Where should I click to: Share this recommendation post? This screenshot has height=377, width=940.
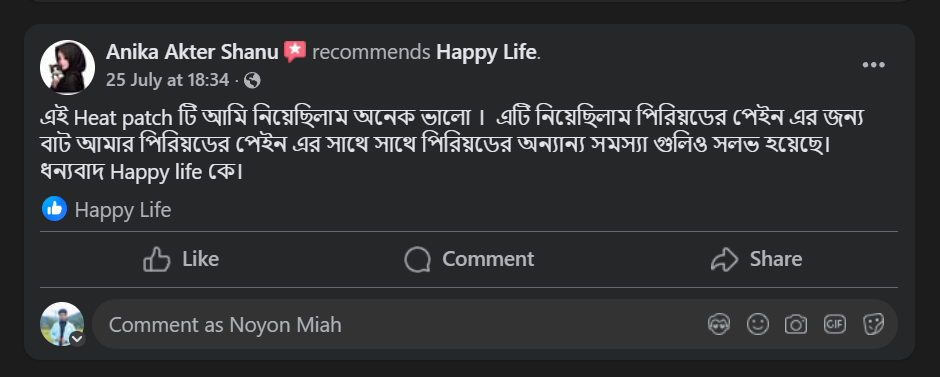(756, 259)
